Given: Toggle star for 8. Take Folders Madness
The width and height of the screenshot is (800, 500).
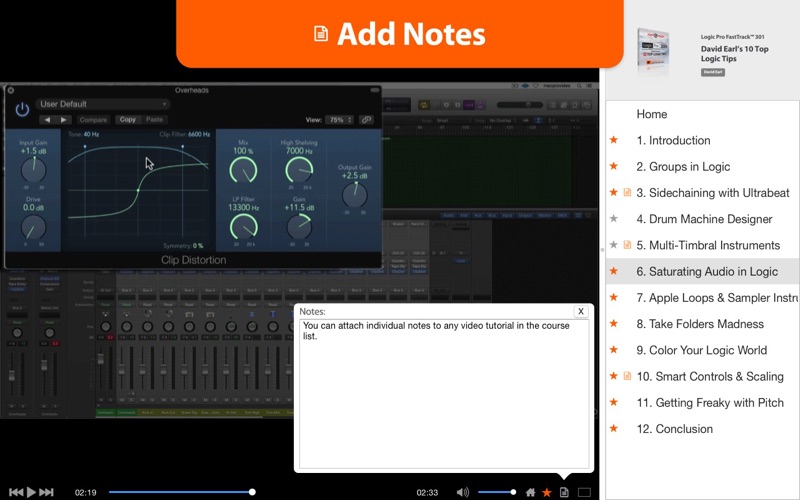Looking at the screenshot, I should (614, 323).
